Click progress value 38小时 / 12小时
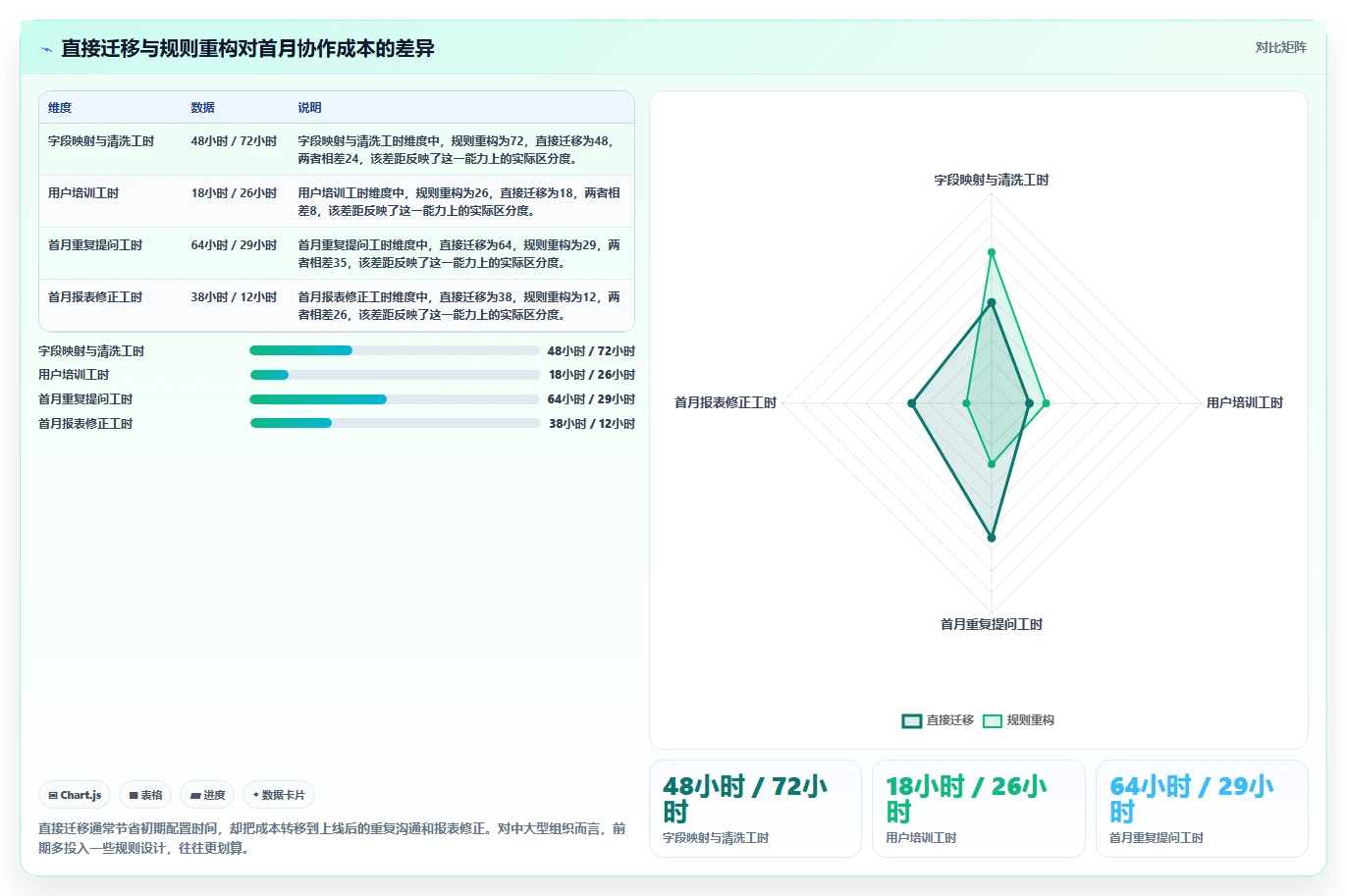Image resolution: width=1347 pixels, height=896 pixels. tap(592, 424)
